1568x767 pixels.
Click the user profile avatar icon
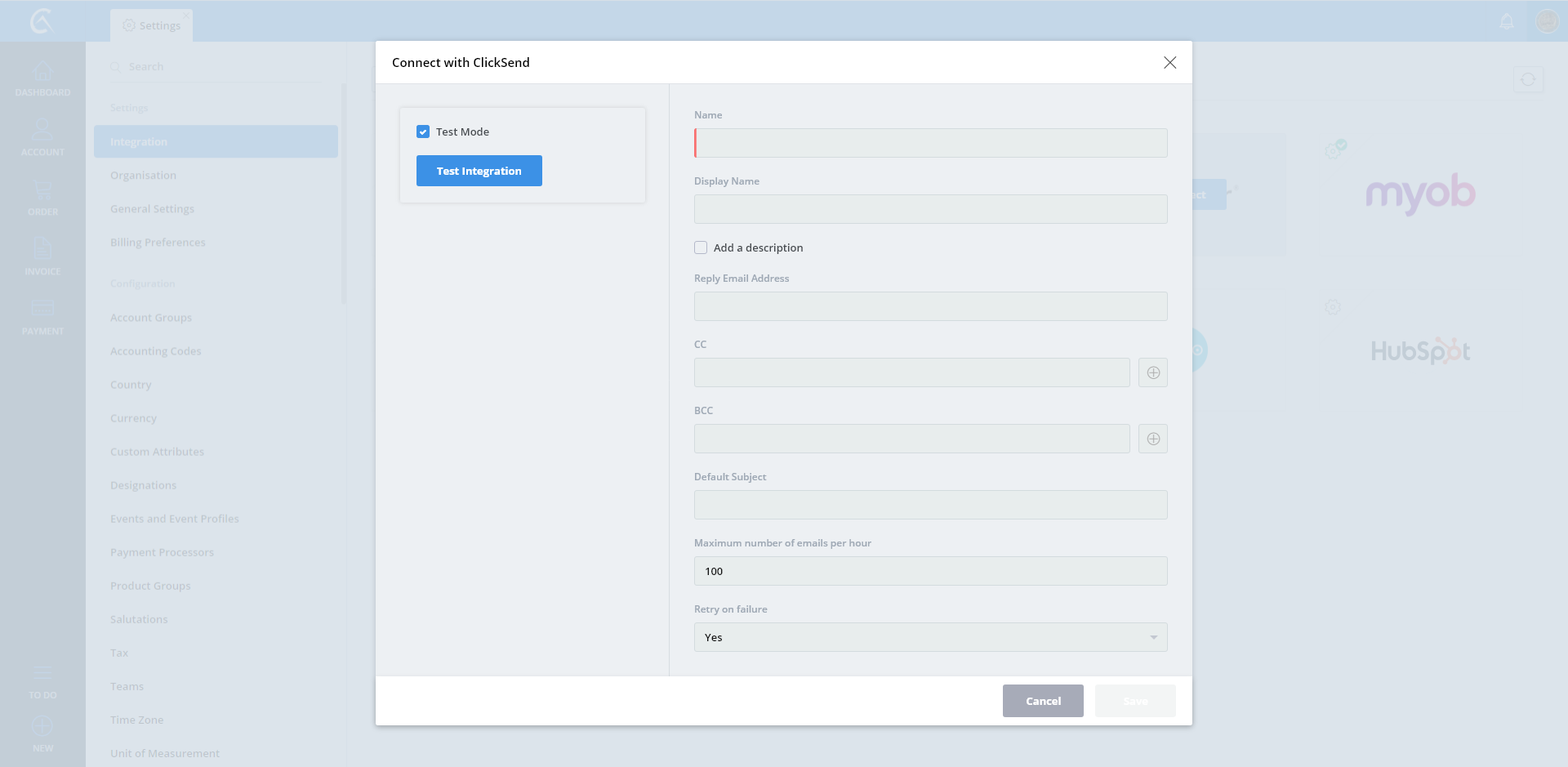1547,21
